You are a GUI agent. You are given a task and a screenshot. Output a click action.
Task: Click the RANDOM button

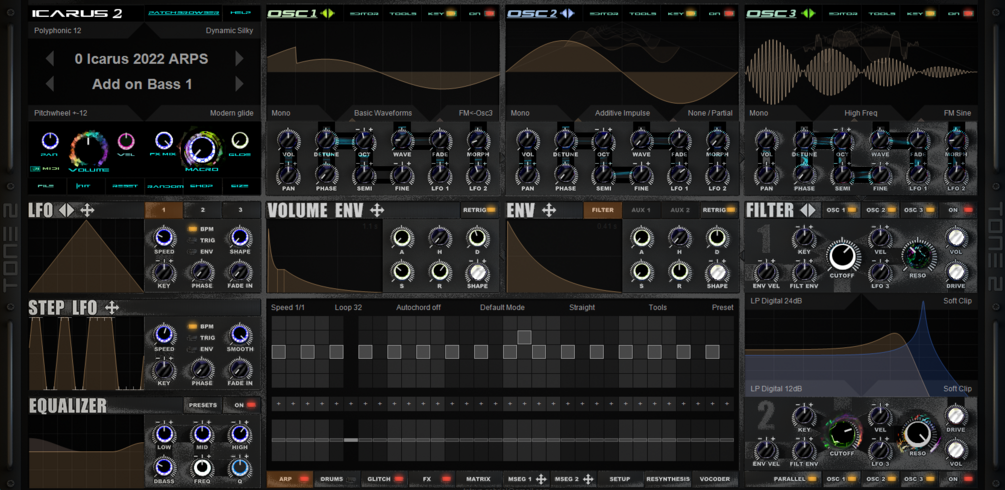[165, 186]
